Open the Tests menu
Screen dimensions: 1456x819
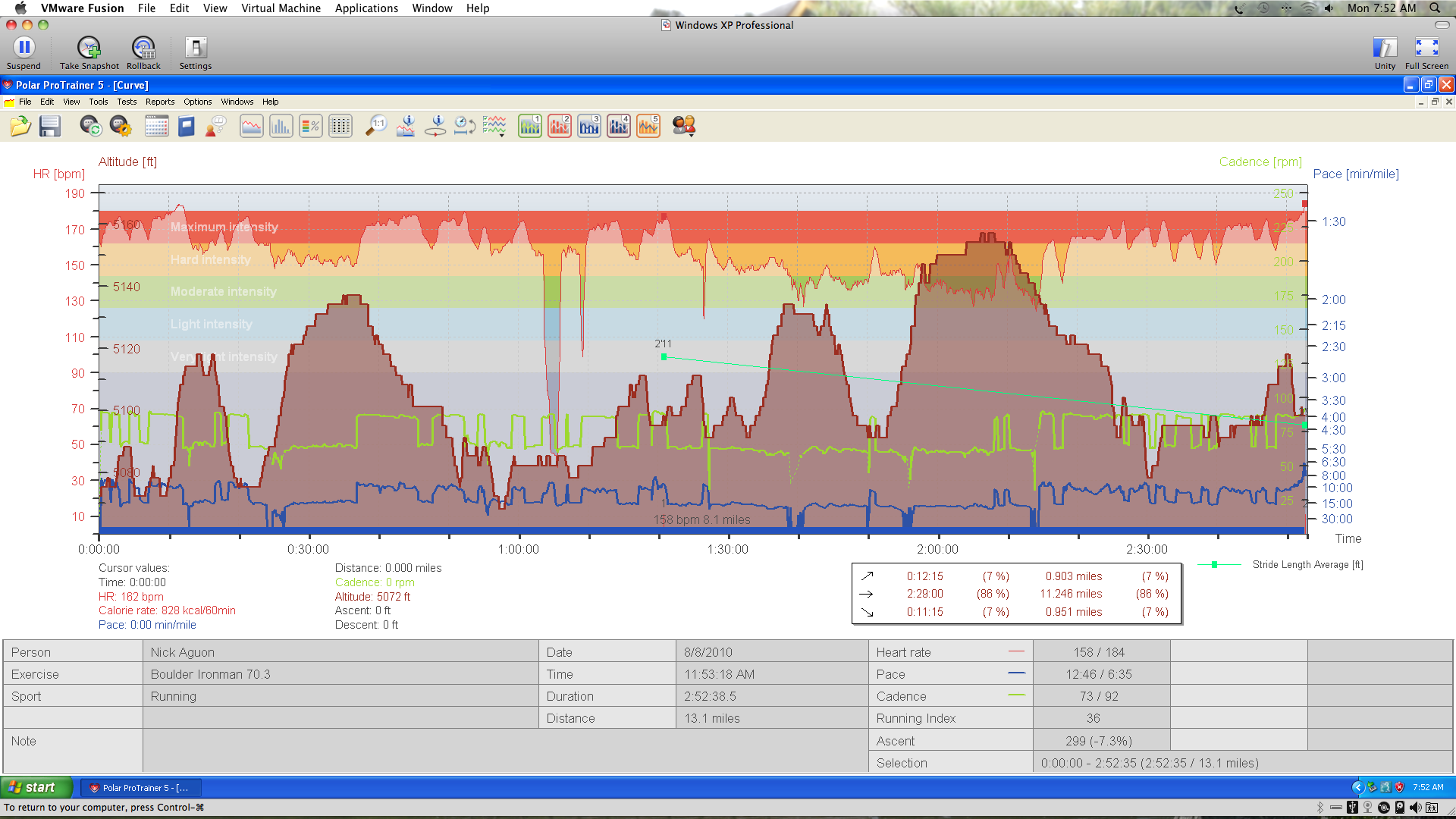pos(127,102)
